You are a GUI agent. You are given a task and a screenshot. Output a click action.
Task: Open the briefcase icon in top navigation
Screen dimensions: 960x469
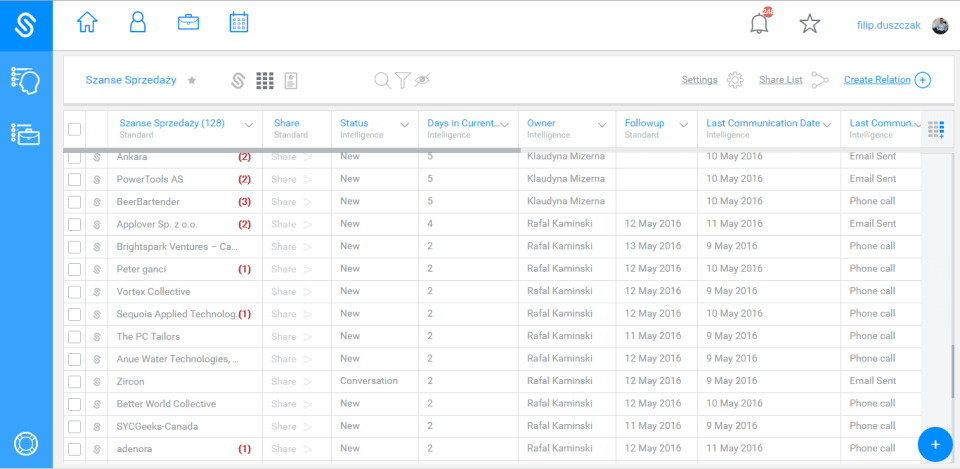coord(188,23)
